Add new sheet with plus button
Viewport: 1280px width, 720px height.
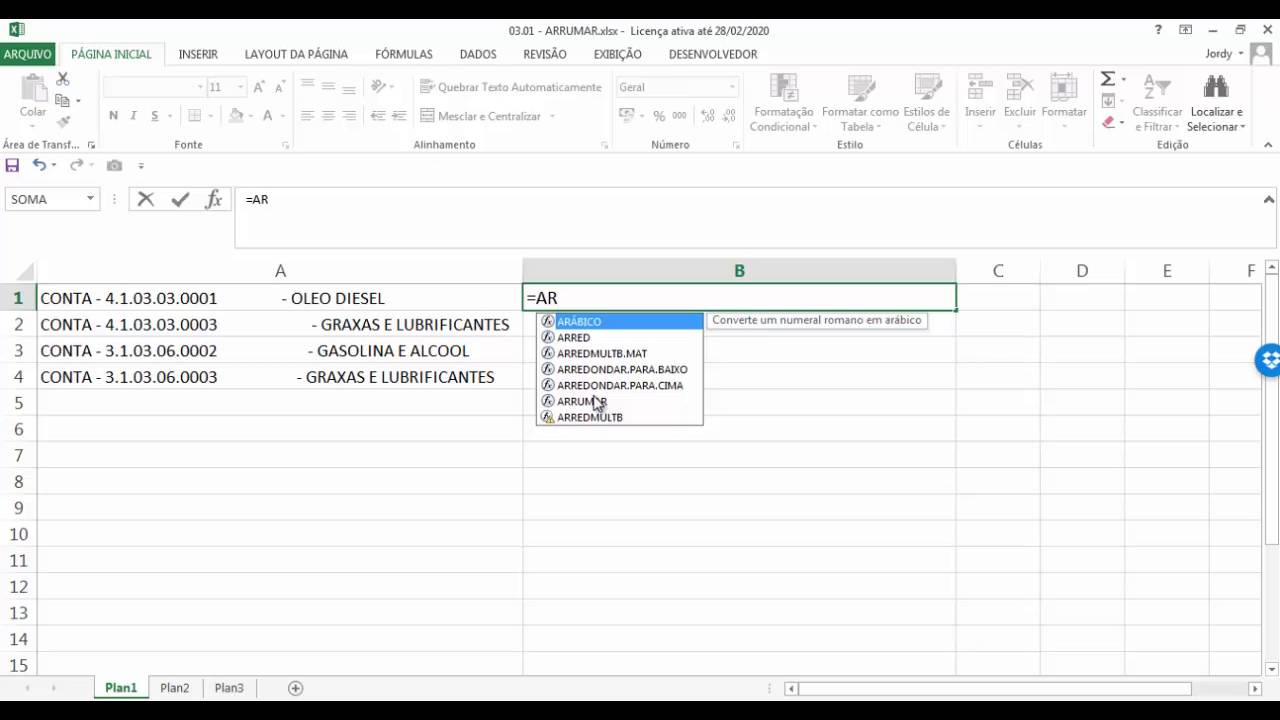pyautogui.click(x=295, y=688)
